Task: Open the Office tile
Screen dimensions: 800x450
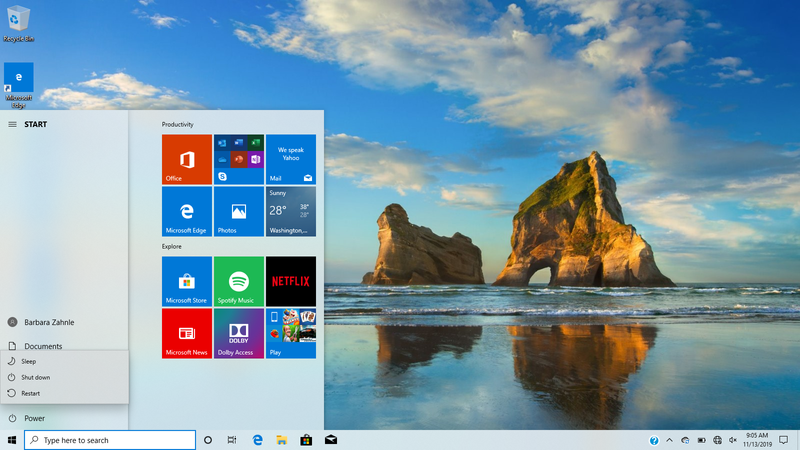Action: [187, 159]
